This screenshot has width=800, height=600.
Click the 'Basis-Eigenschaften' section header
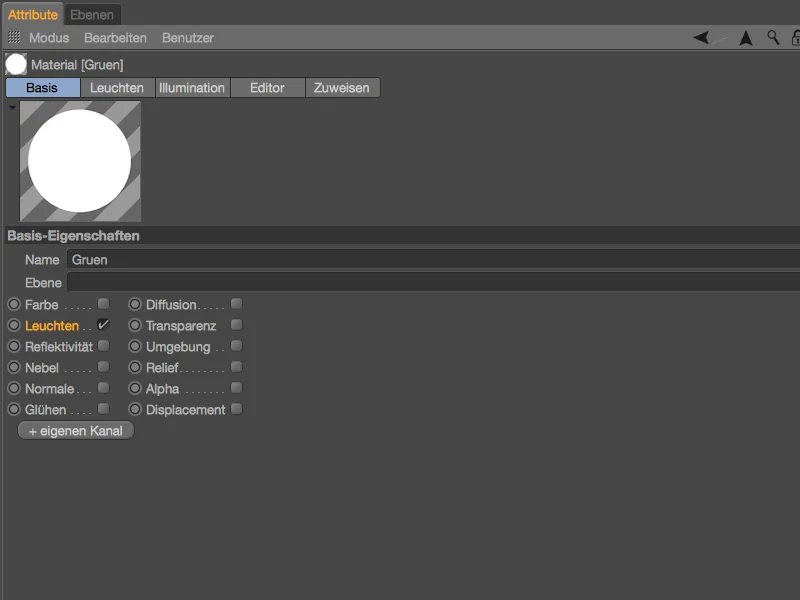(403, 236)
